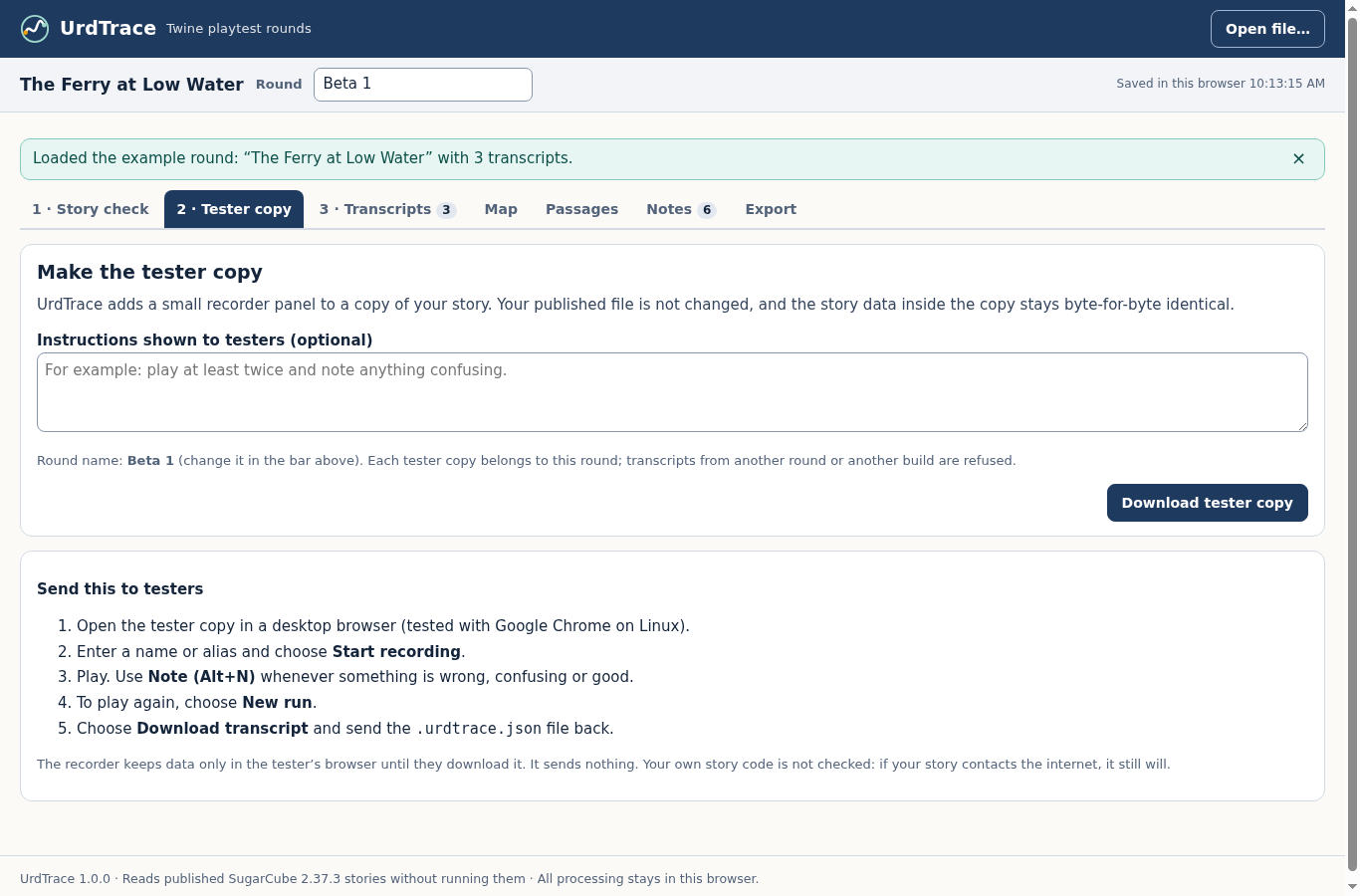Open the Notes tab
This screenshot has height=896, width=1360.
pyautogui.click(x=681, y=209)
